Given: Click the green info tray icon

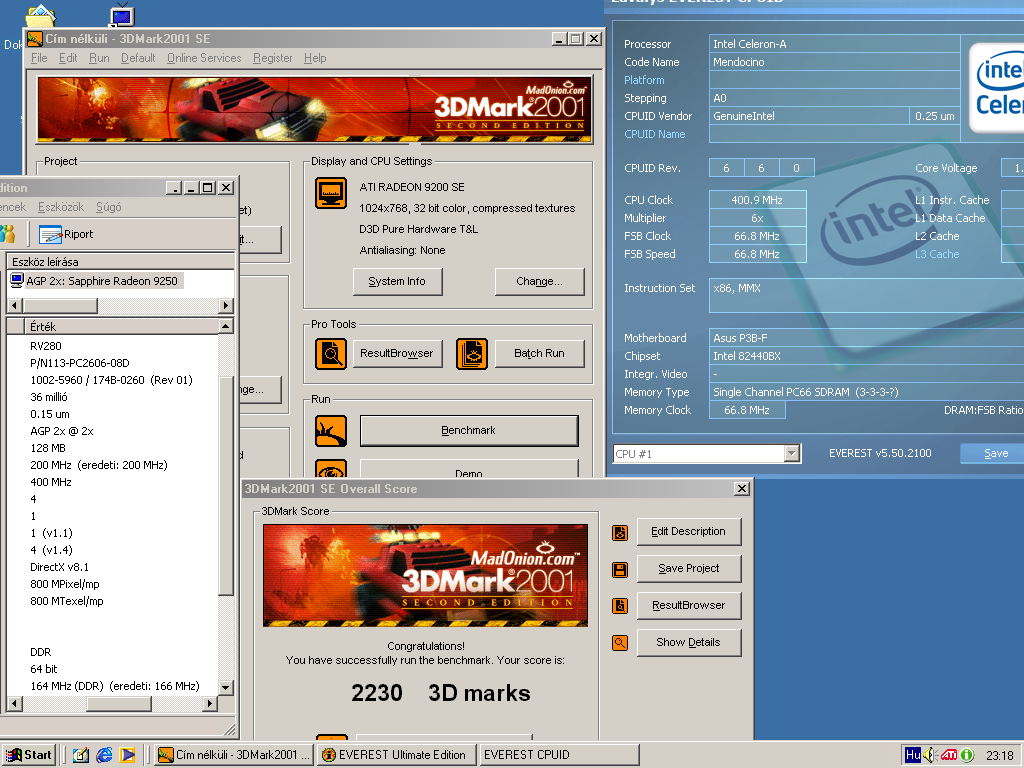Looking at the screenshot, I should [x=967, y=755].
